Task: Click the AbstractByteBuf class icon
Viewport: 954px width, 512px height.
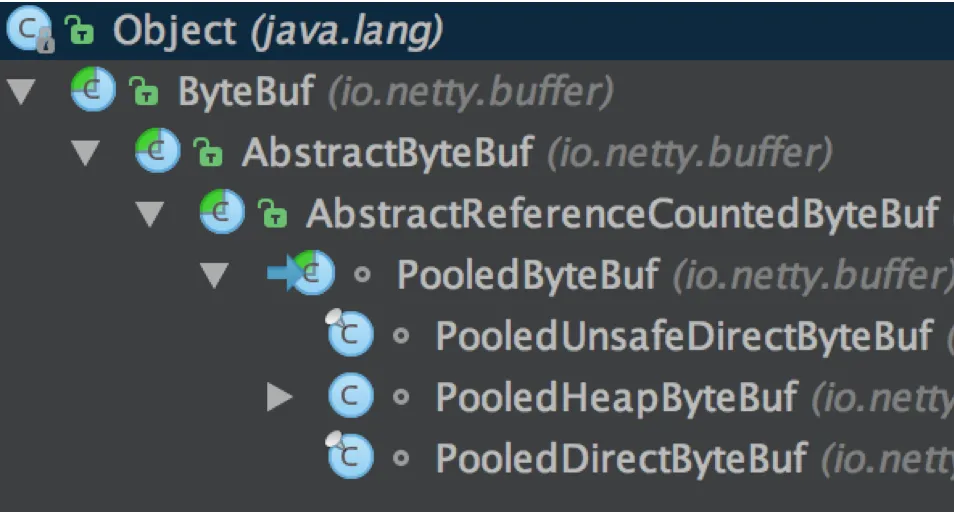Action: [157, 150]
